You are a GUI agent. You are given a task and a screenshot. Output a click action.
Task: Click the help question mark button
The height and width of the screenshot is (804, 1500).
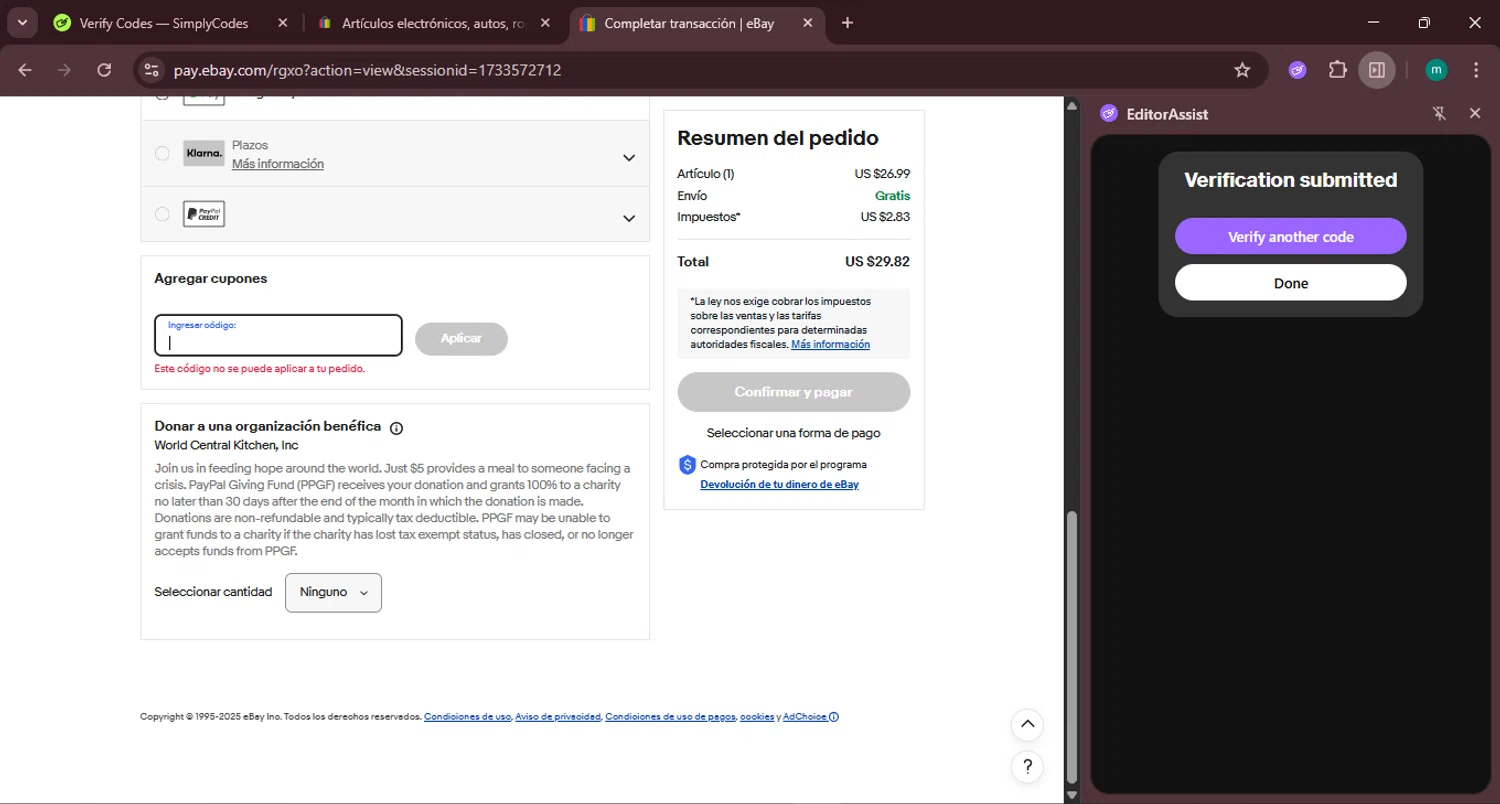(x=1027, y=767)
